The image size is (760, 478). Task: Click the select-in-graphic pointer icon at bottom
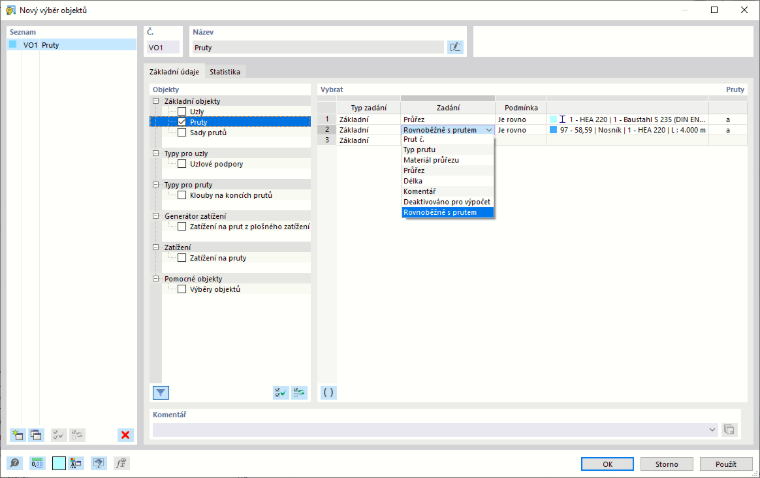98,463
